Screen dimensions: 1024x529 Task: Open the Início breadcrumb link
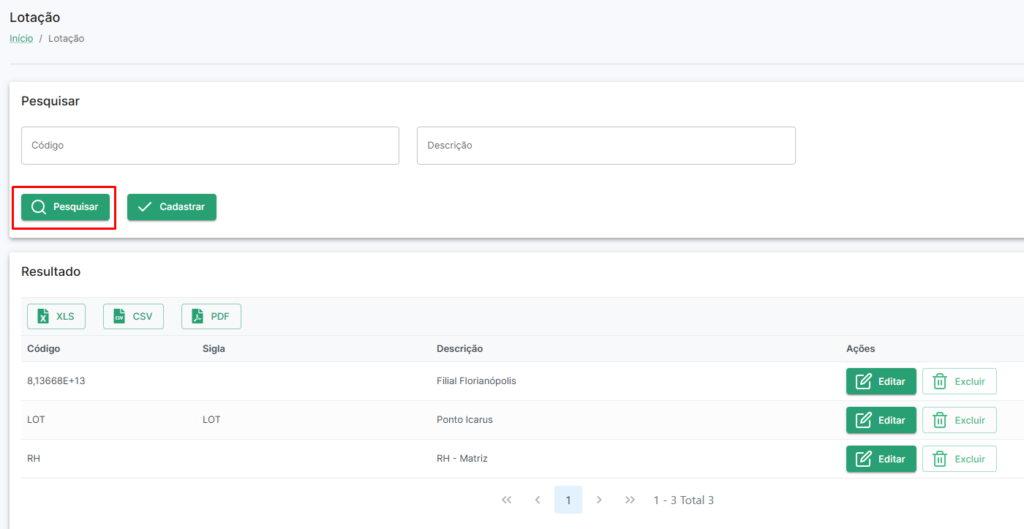(21, 39)
